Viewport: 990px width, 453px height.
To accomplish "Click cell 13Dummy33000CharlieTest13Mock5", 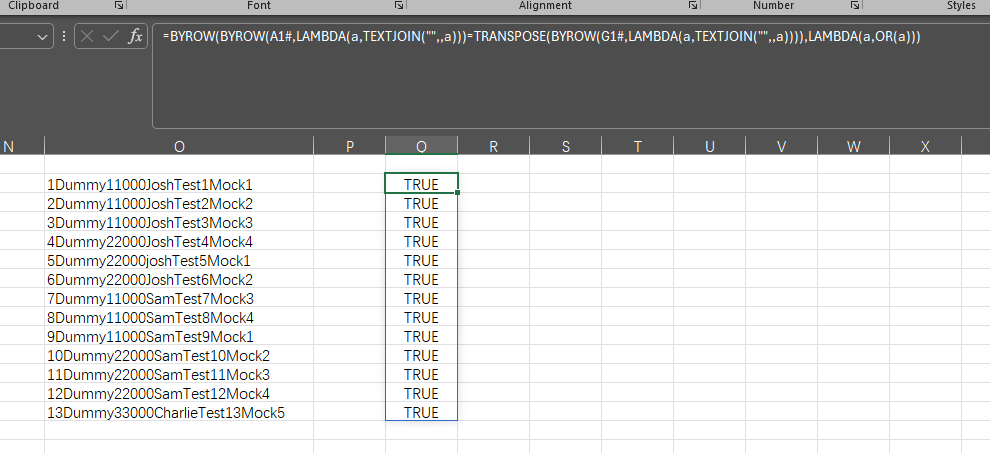I will 179,412.
